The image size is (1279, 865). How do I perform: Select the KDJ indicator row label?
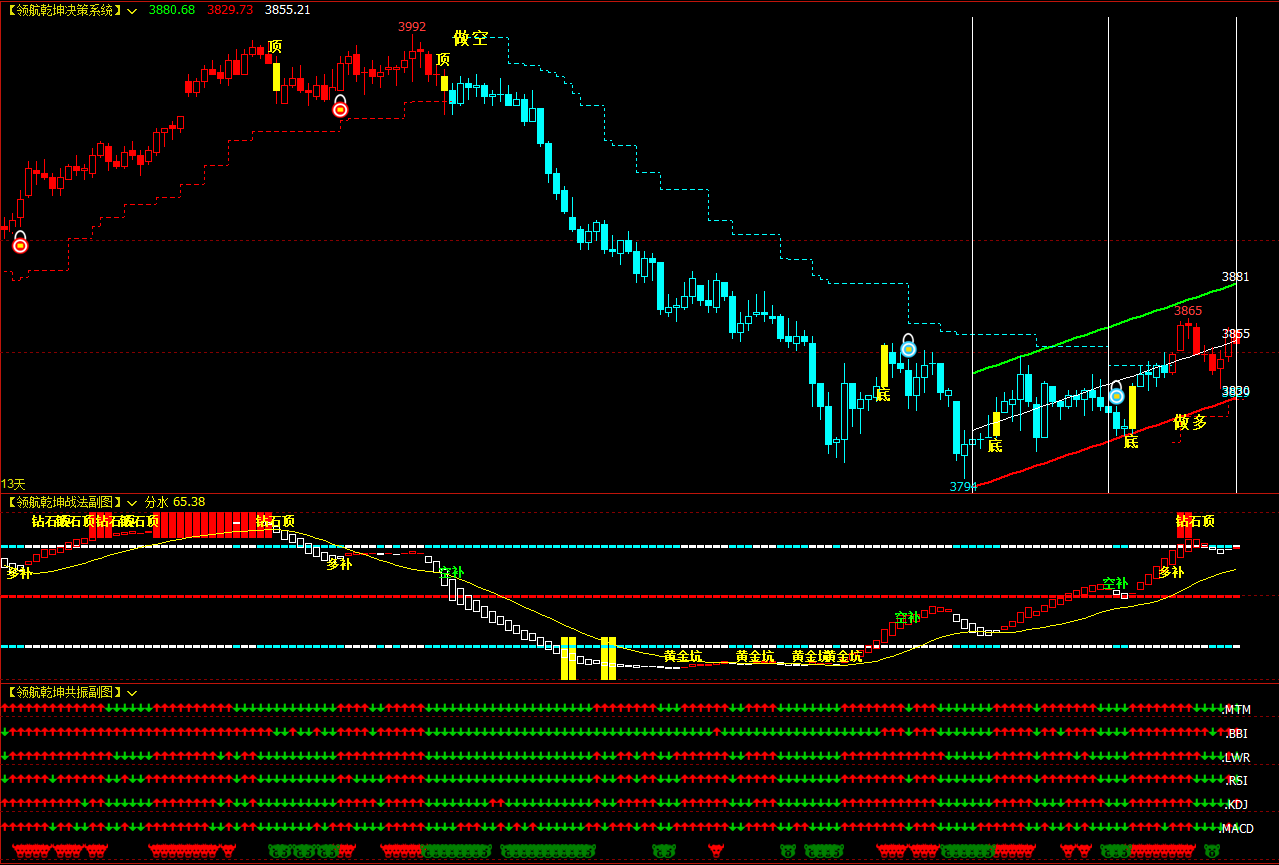click(1237, 805)
